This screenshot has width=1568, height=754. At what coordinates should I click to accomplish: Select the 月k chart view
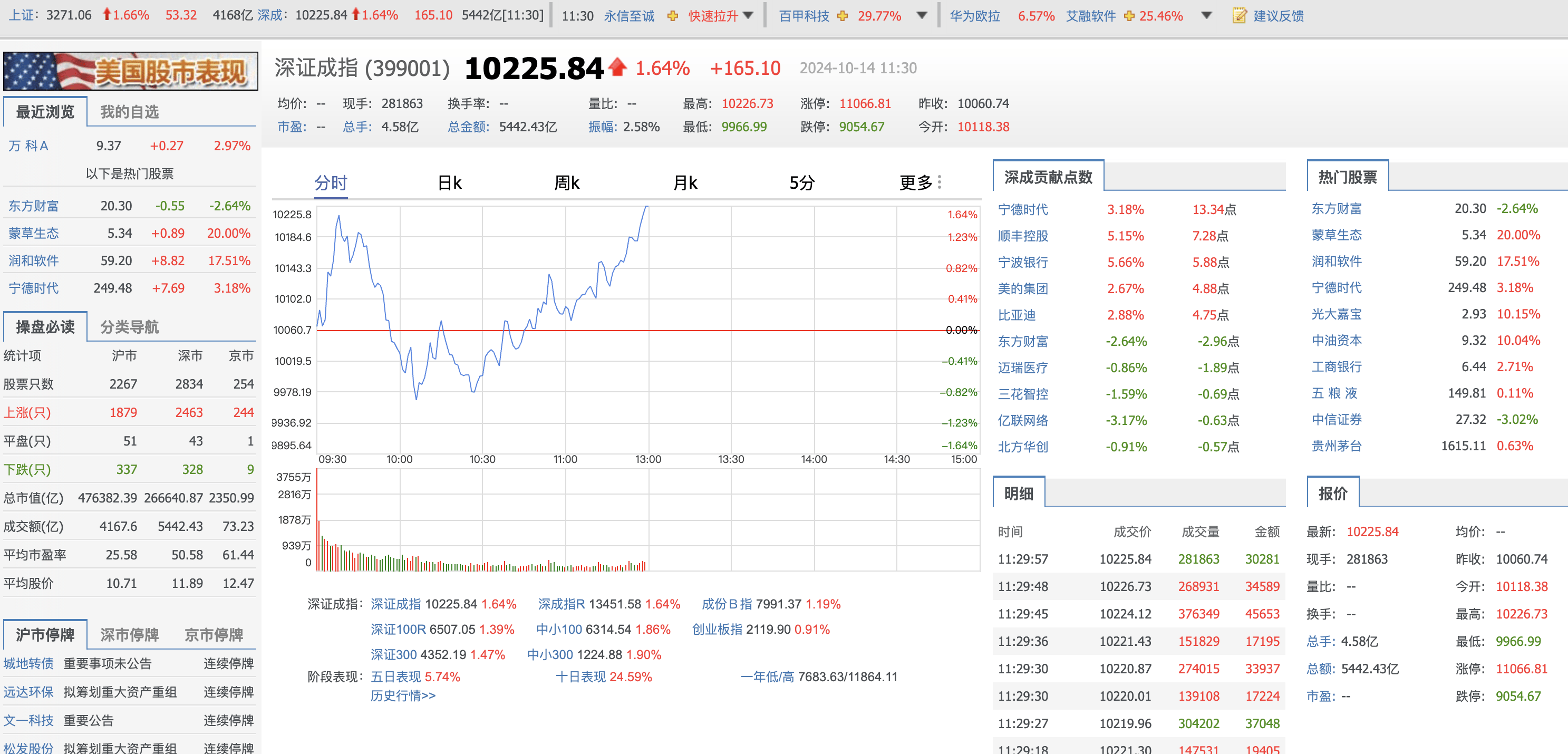point(685,181)
